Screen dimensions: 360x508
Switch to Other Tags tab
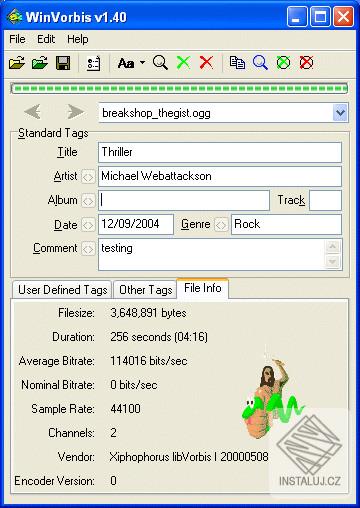[145, 290]
